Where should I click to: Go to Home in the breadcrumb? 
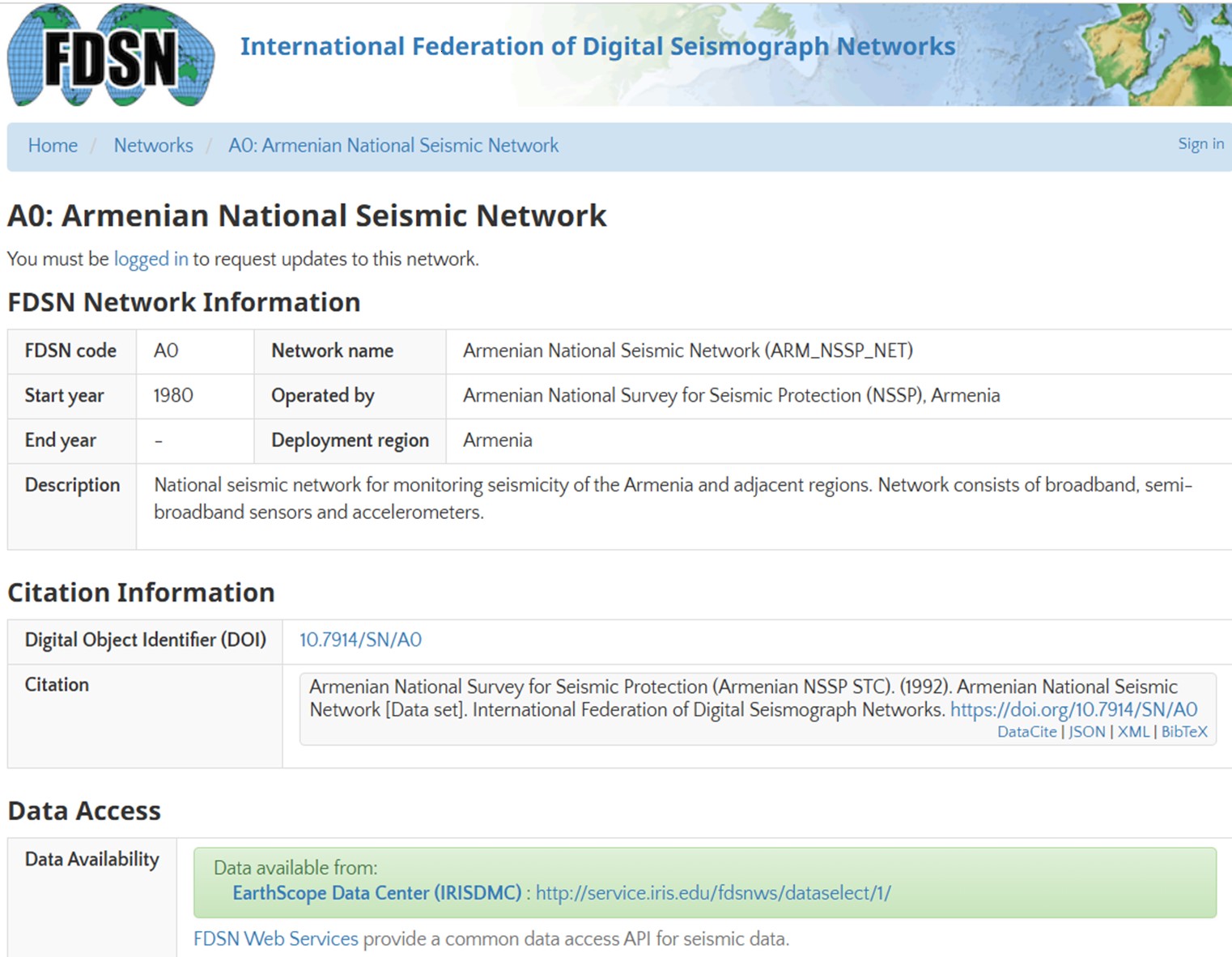[x=53, y=146]
